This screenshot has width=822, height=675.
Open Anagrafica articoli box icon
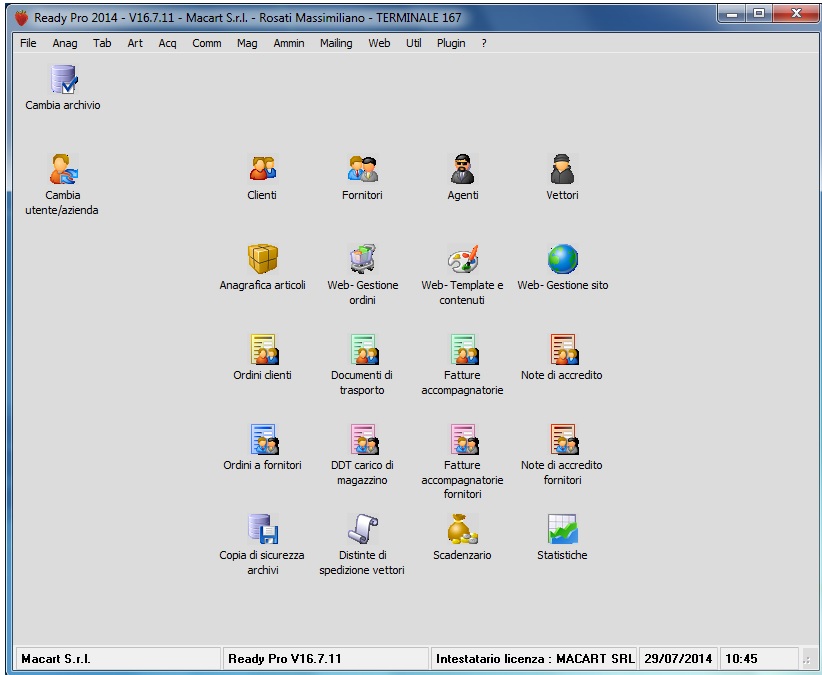(262, 260)
